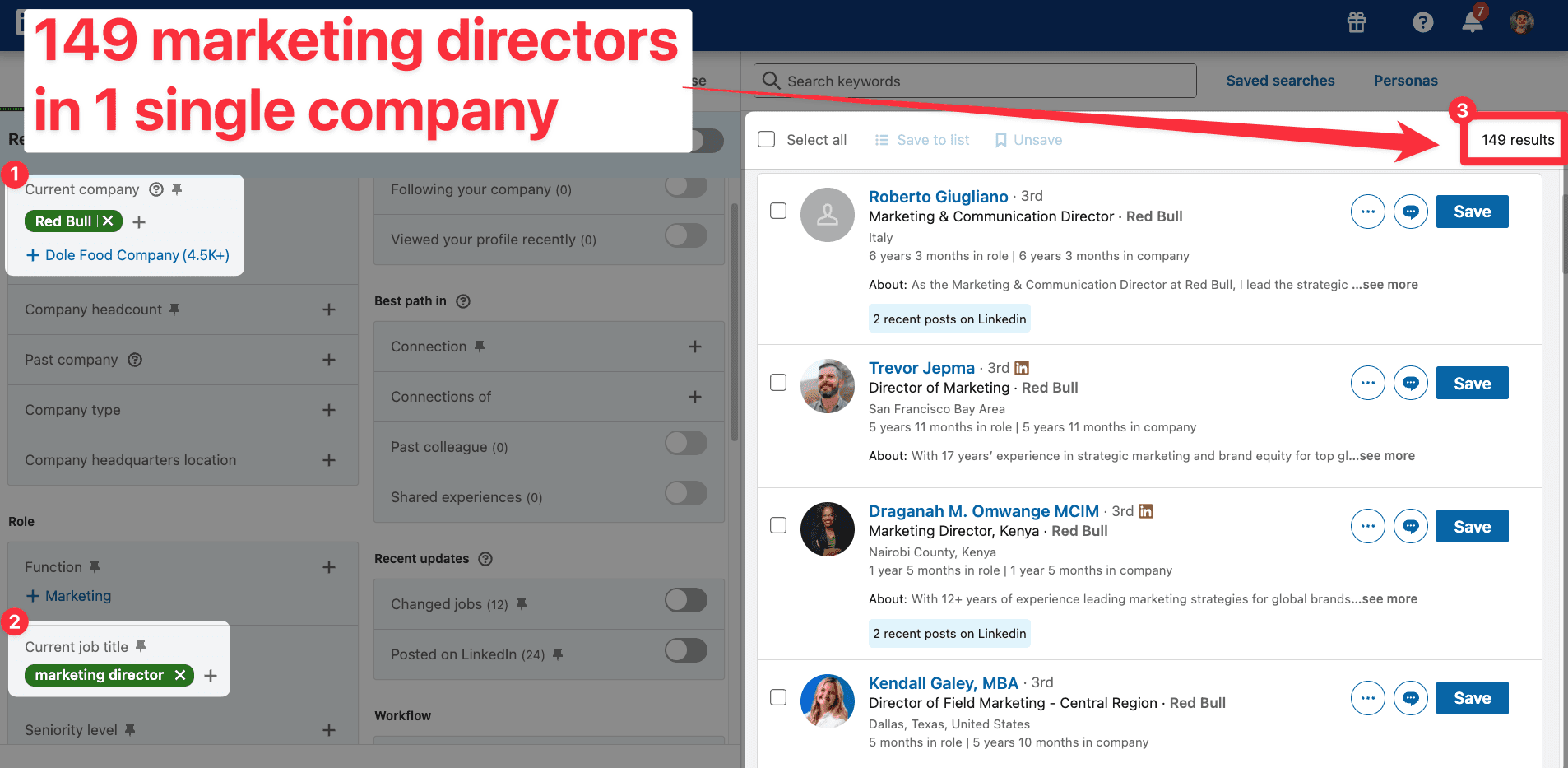Screen dimensions: 1568x768
Task: Add the Marketing function suggestion
Action: coord(68,596)
